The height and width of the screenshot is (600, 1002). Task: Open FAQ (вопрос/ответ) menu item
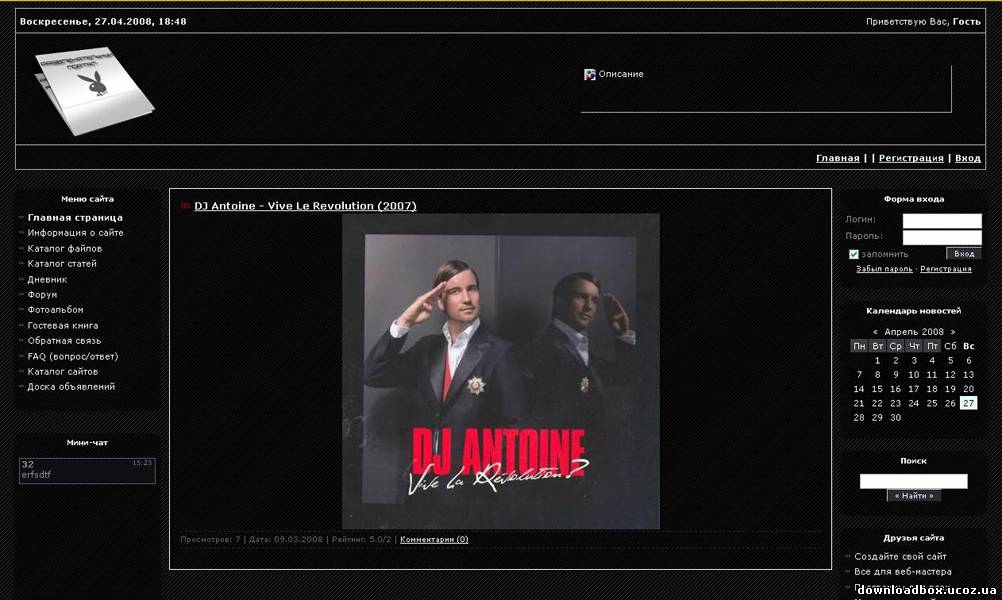click(x=73, y=357)
